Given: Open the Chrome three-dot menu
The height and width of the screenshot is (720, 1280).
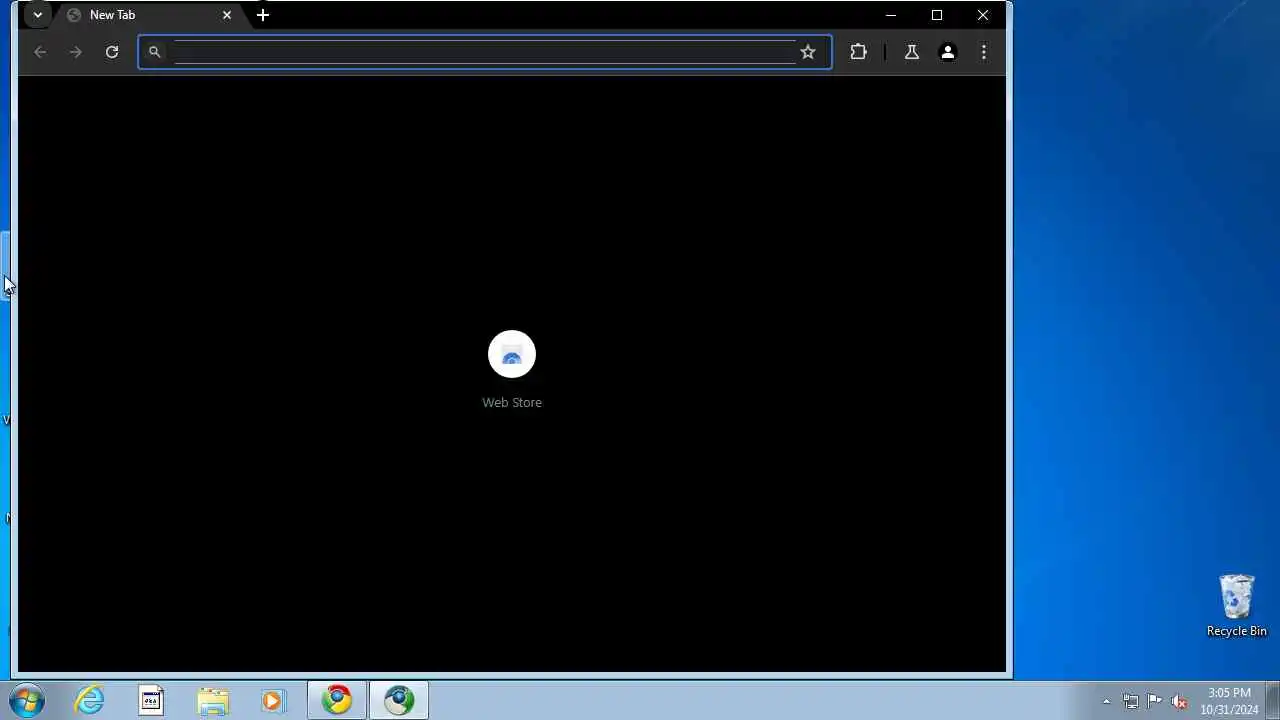Looking at the screenshot, I should pyautogui.click(x=984, y=52).
